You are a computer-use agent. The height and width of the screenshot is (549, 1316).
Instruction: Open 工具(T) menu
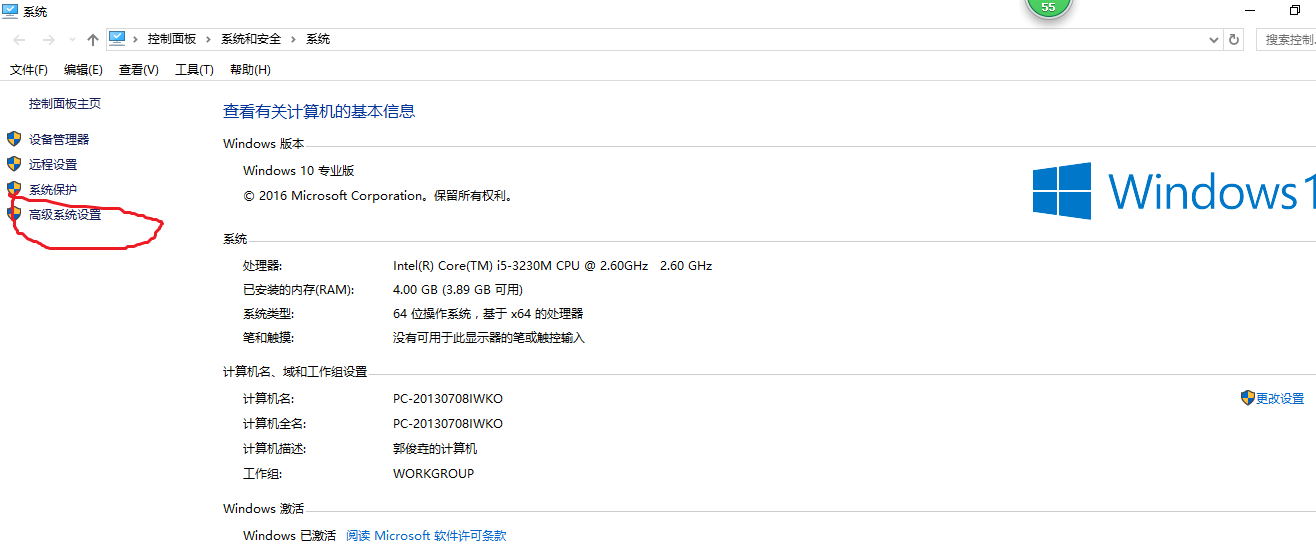(x=194, y=69)
